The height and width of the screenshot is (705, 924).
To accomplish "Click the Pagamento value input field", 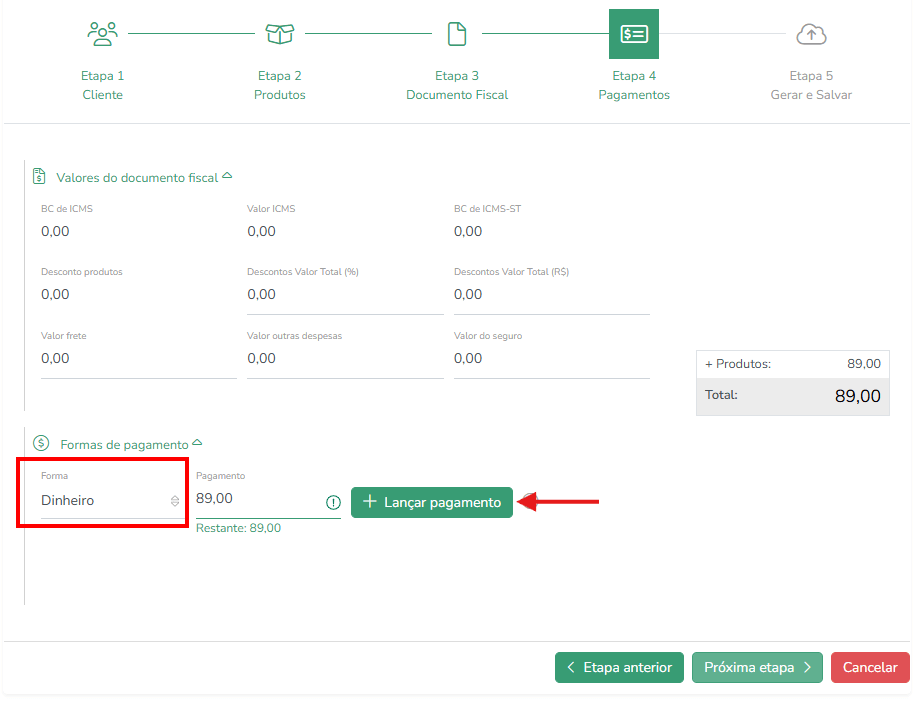I will 259,499.
